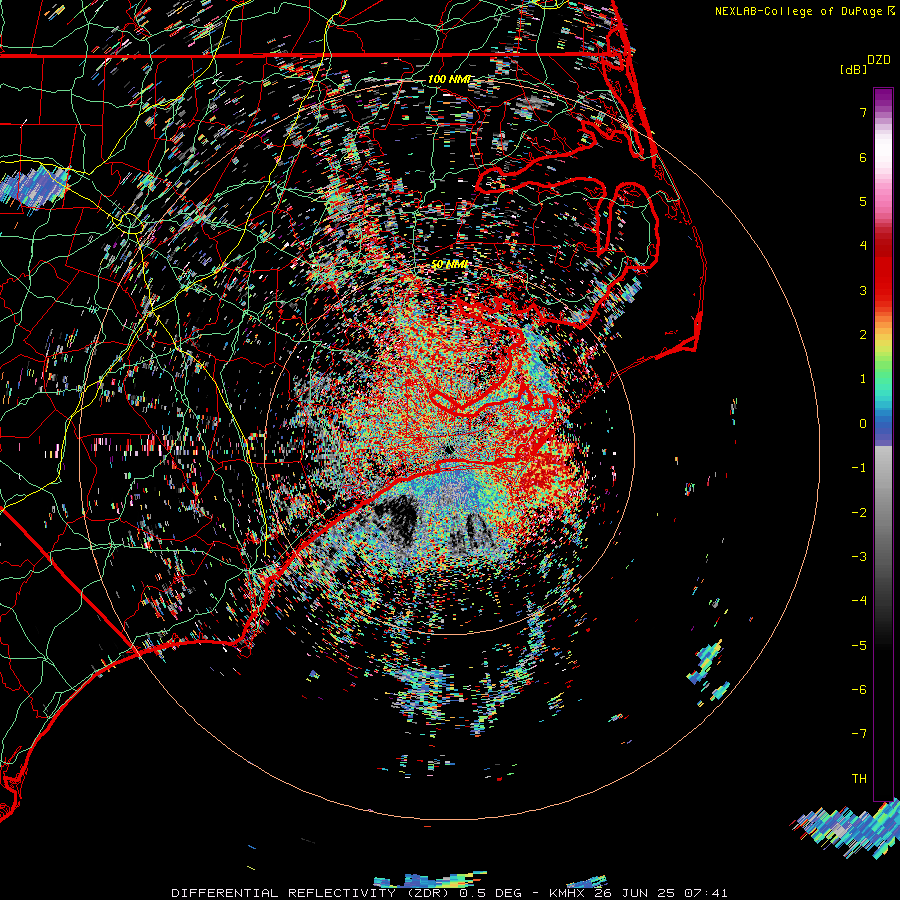
Task: Click the 50 NMI range ring label
Action: point(449,265)
